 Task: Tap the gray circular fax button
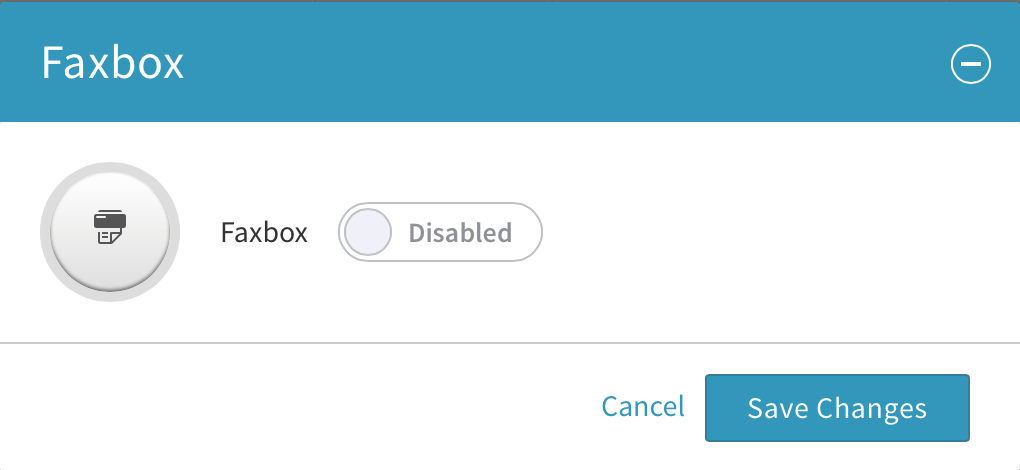[110, 231]
